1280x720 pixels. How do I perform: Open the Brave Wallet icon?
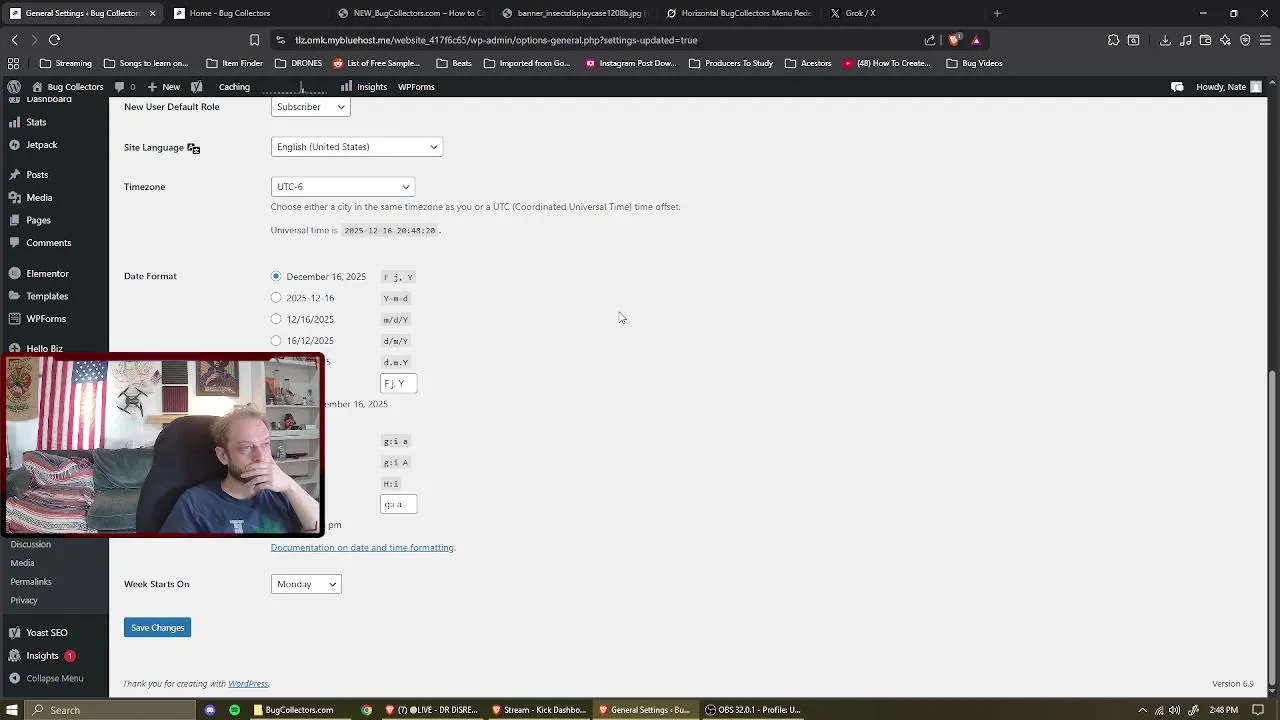[x=1205, y=40]
